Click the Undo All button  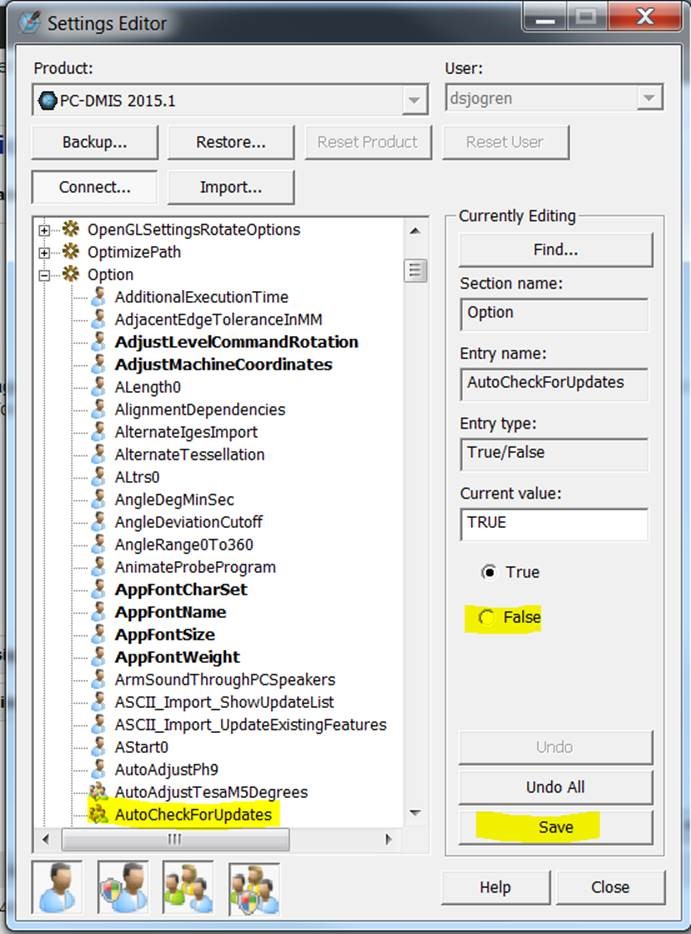click(556, 787)
